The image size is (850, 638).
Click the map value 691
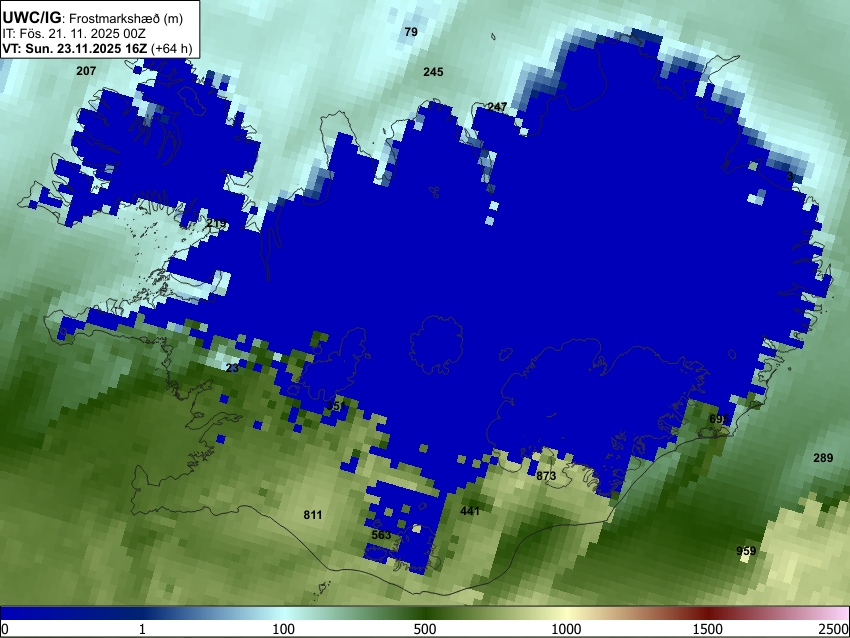[x=719, y=419]
